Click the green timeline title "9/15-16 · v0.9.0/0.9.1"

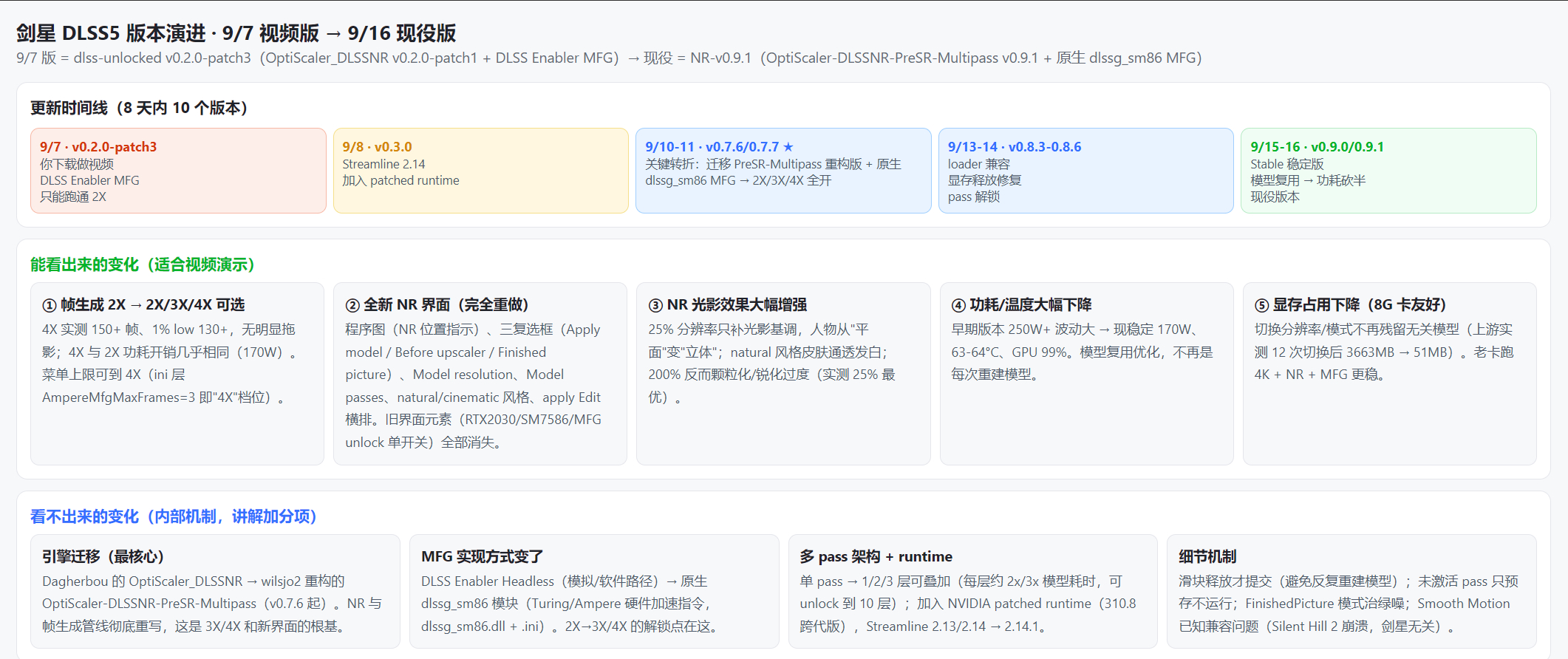pos(1317,146)
